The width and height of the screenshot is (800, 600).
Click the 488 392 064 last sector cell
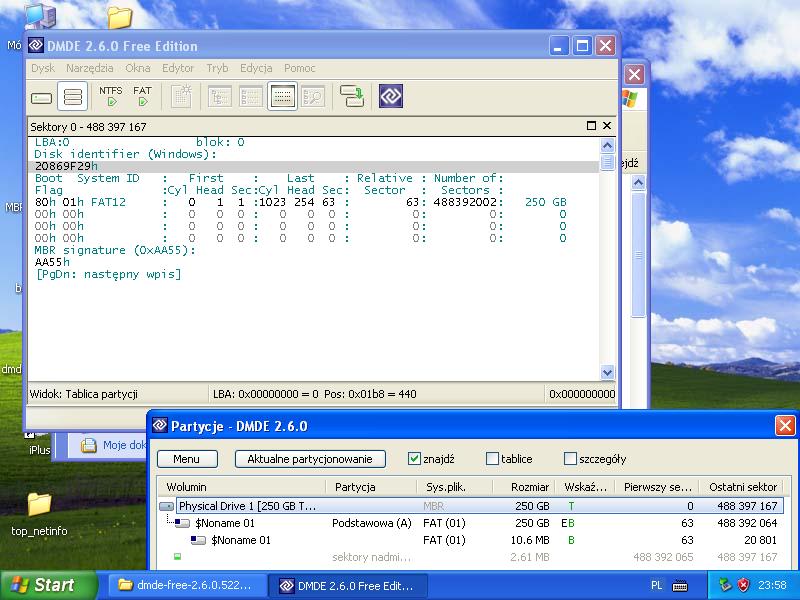pyautogui.click(x=747, y=523)
